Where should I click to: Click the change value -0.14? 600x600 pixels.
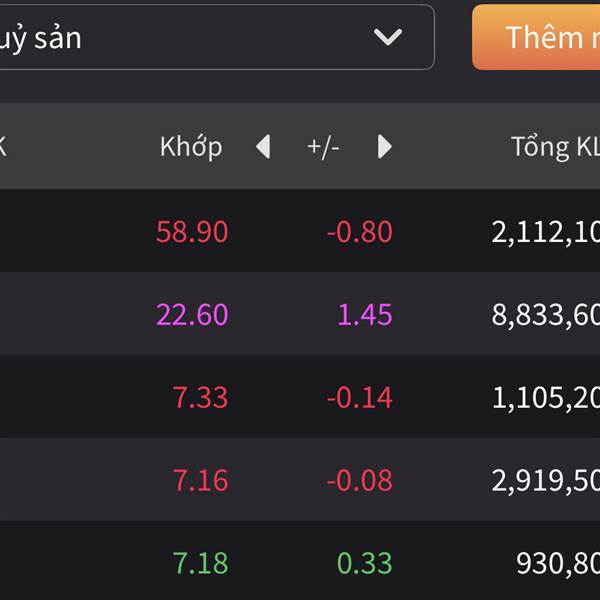click(359, 397)
